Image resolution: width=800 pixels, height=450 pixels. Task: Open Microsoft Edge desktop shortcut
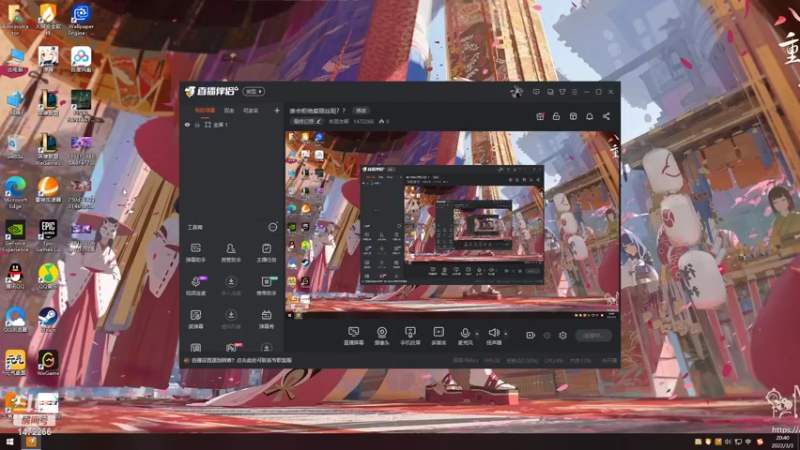[x=15, y=193]
